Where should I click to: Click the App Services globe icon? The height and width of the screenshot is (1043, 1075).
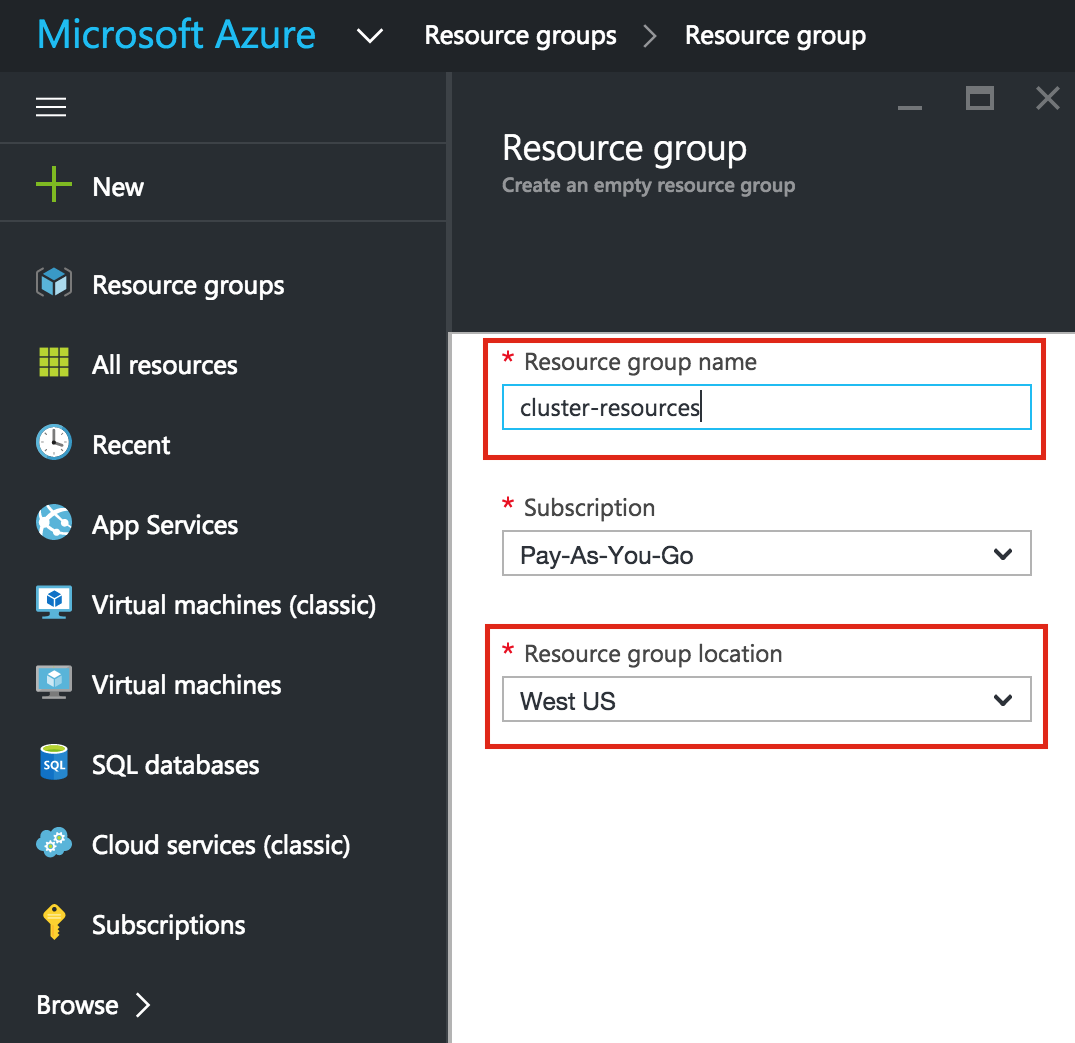[x=53, y=523]
